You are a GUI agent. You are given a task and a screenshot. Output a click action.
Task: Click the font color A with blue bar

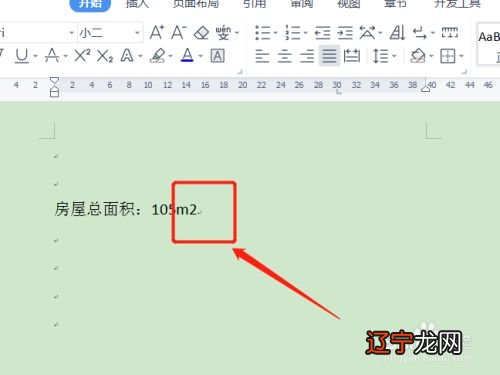tap(187, 55)
